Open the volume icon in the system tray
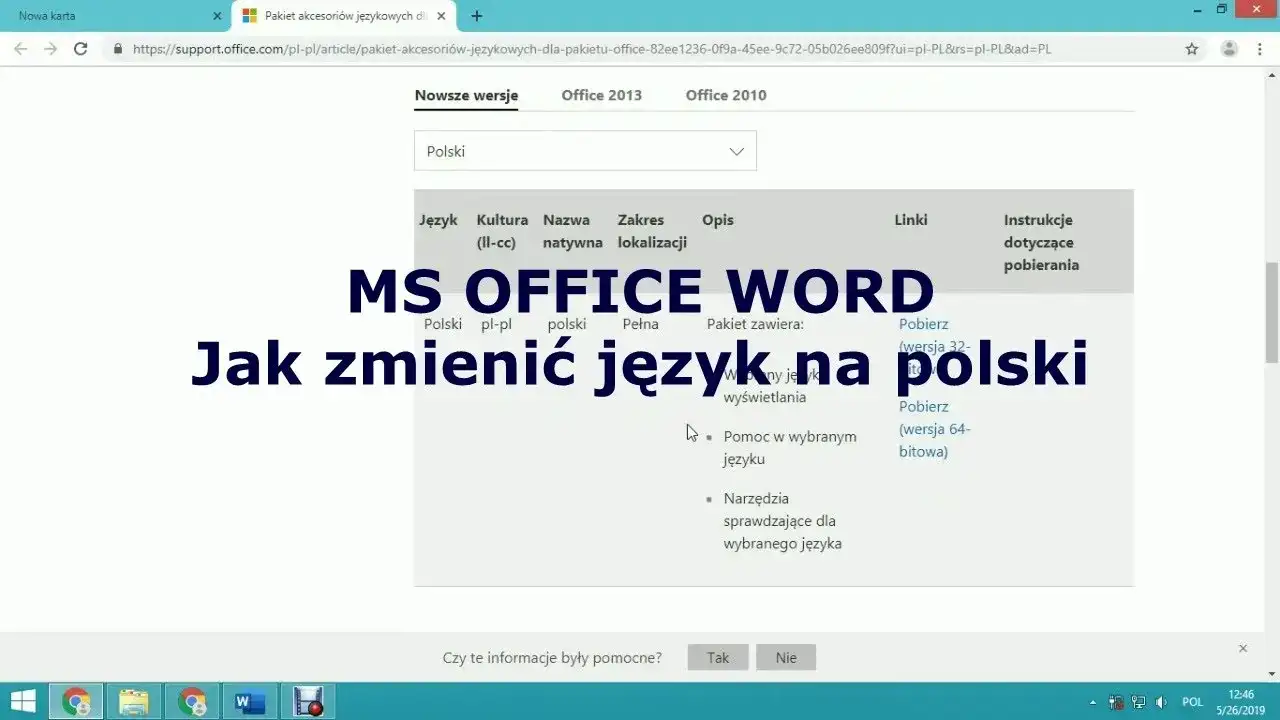This screenshot has height=720, width=1280. click(1162, 701)
